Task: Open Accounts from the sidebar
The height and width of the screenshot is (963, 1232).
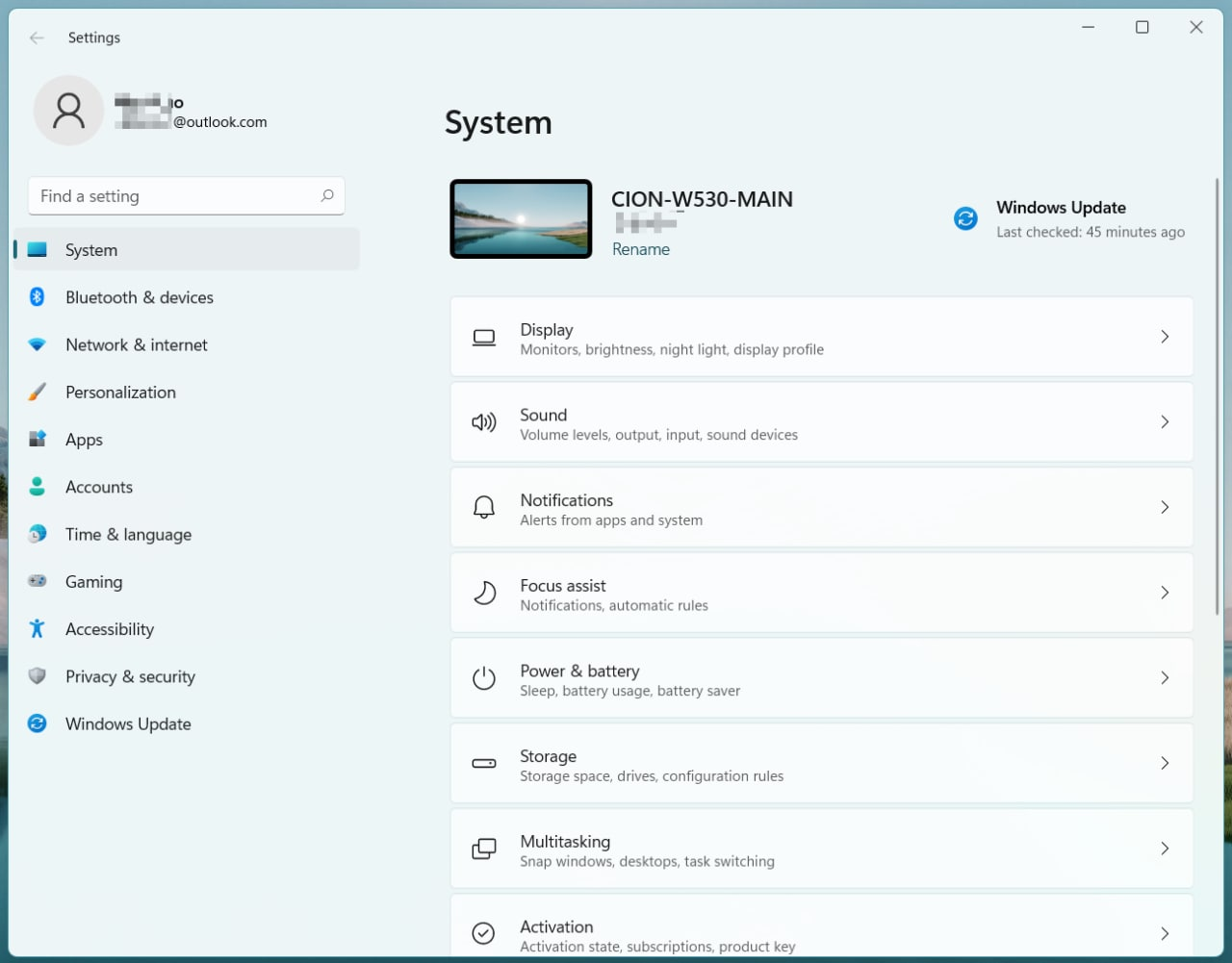Action: [98, 487]
